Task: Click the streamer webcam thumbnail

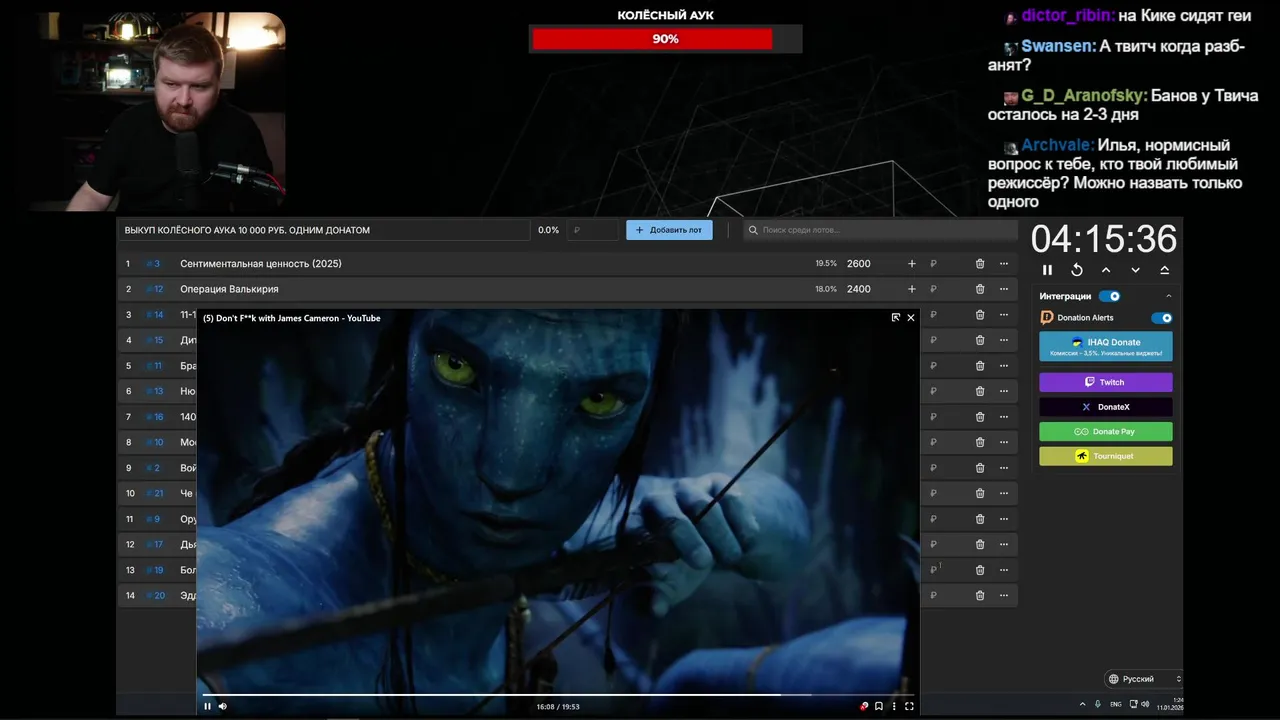Action: coord(157,112)
